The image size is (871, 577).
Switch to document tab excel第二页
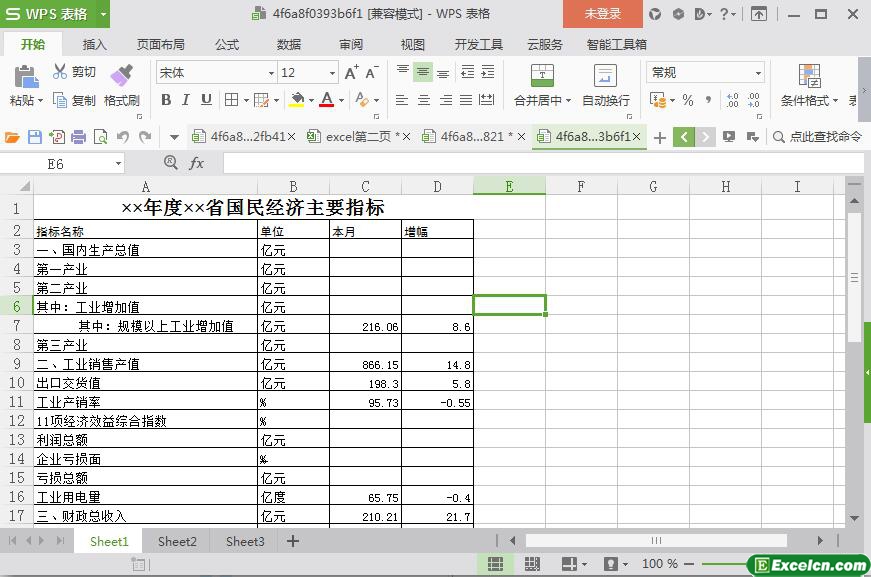(x=358, y=137)
